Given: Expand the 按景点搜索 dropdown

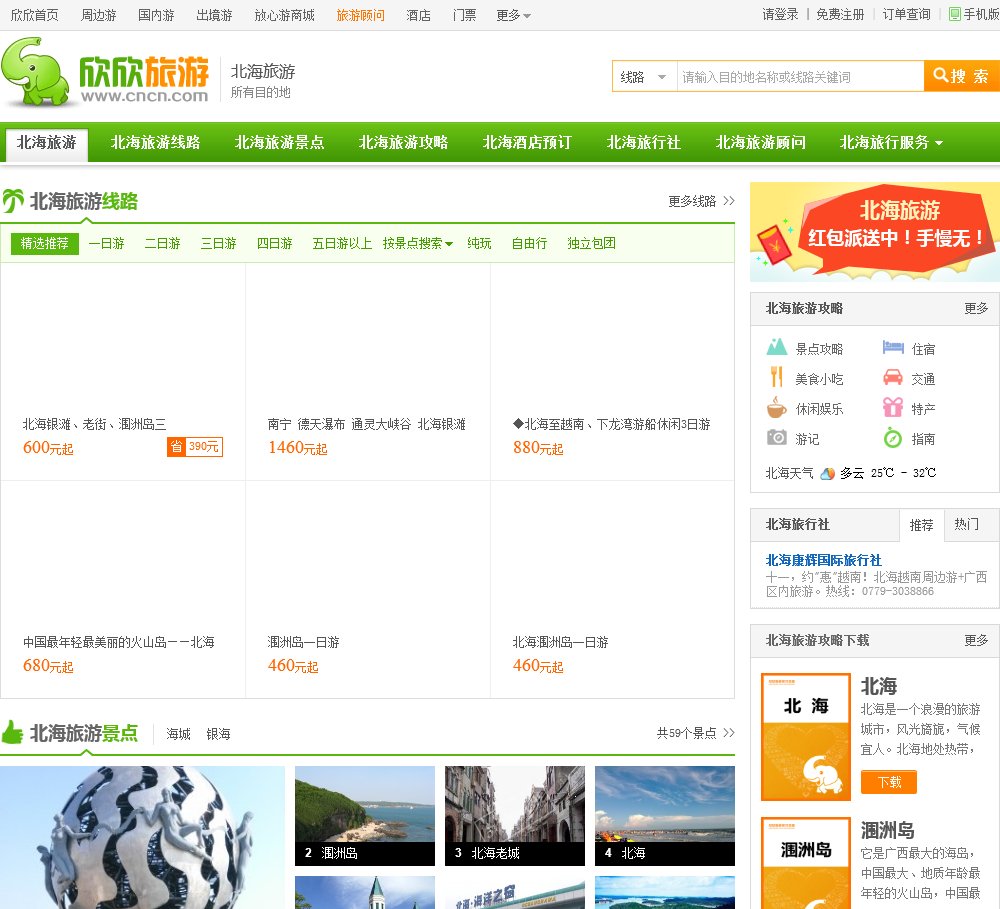Looking at the screenshot, I should coord(418,243).
